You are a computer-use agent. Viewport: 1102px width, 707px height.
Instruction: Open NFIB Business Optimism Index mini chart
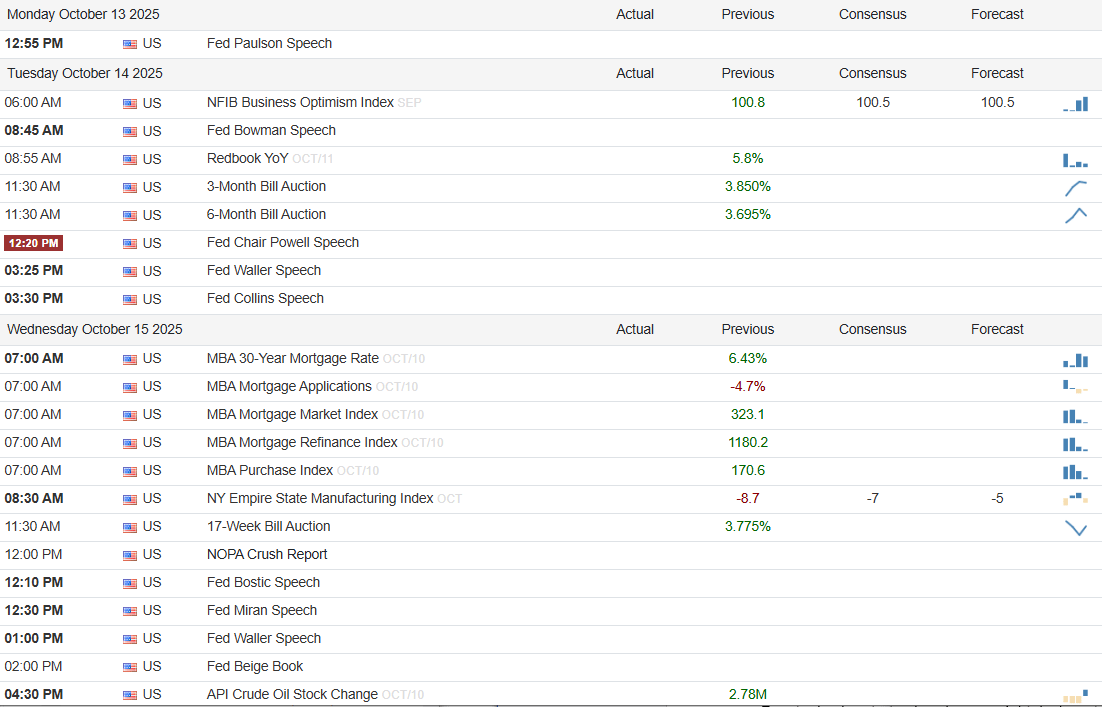click(1075, 104)
